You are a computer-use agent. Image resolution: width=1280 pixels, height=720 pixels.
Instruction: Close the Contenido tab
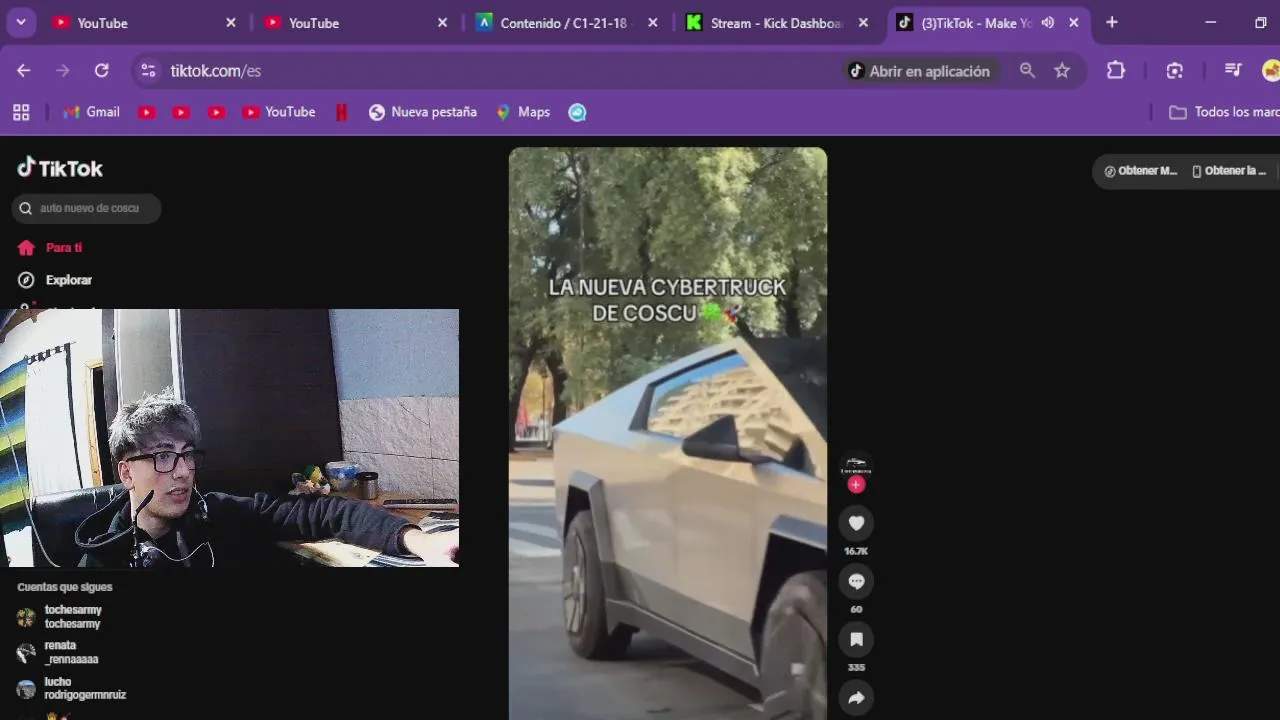(653, 22)
